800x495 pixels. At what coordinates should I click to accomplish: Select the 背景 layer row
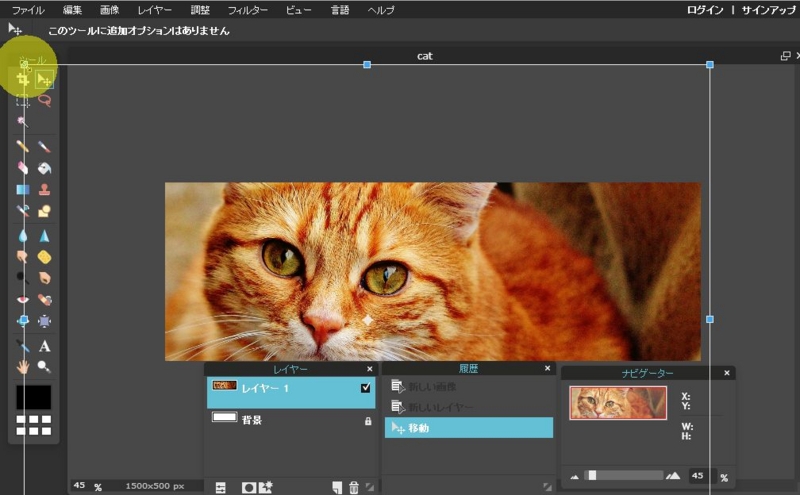[x=291, y=420]
